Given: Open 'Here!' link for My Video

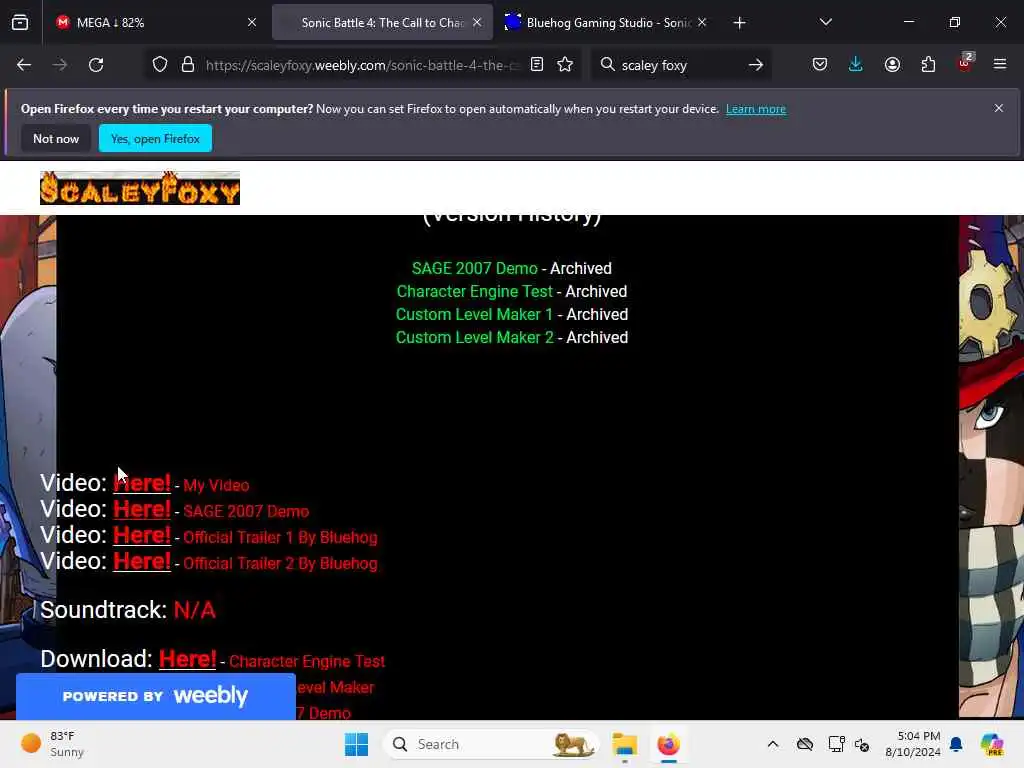Looking at the screenshot, I should [x=142, y=483].
